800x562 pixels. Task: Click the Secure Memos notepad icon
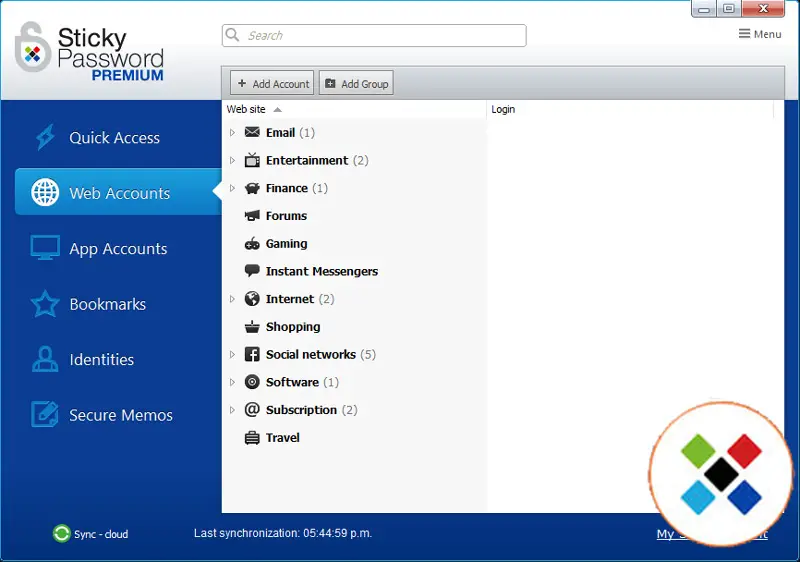click(45, 414)
